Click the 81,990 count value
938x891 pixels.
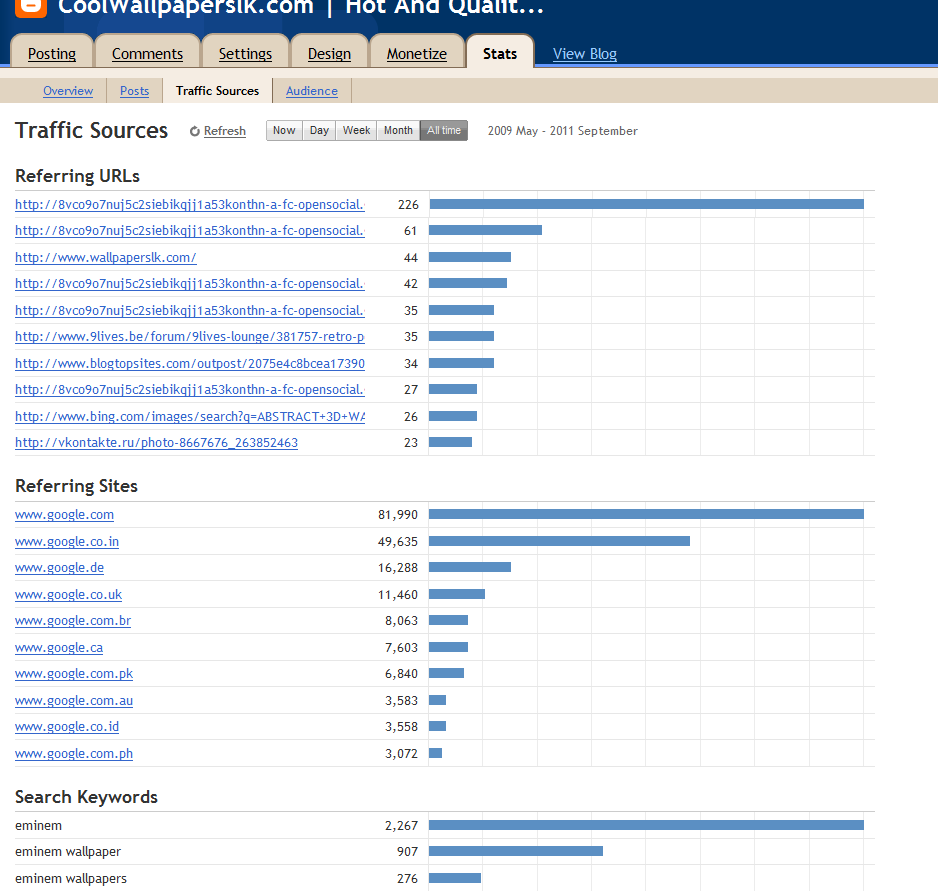pos(398,515)
